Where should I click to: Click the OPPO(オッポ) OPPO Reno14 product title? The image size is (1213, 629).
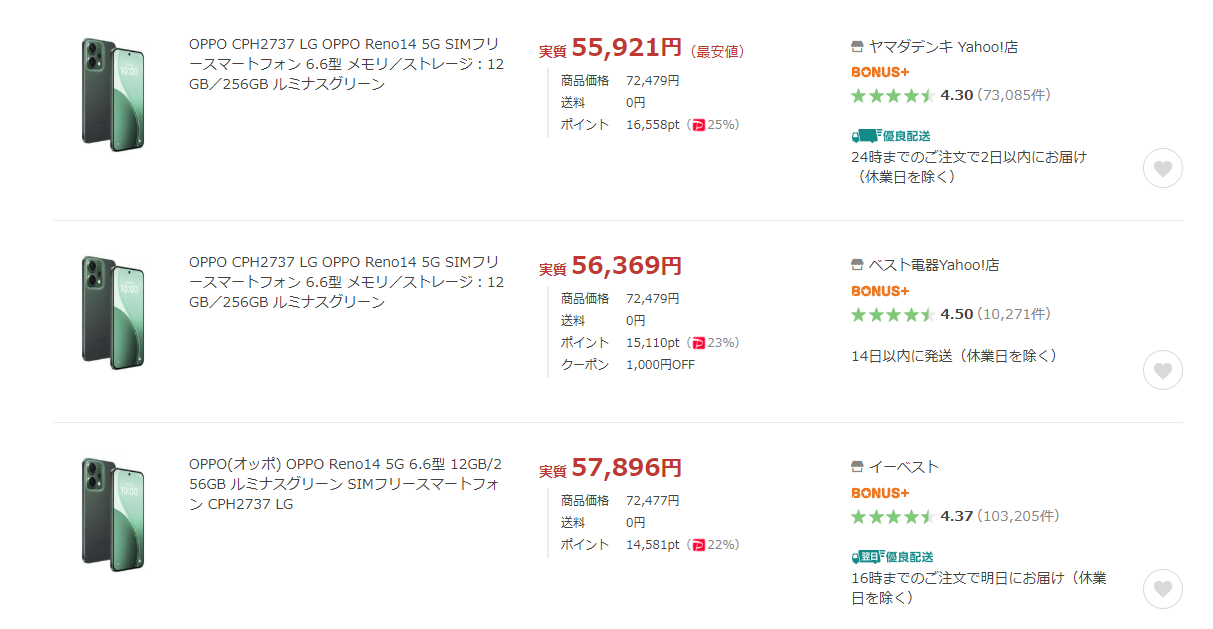(x=345, y=484)
